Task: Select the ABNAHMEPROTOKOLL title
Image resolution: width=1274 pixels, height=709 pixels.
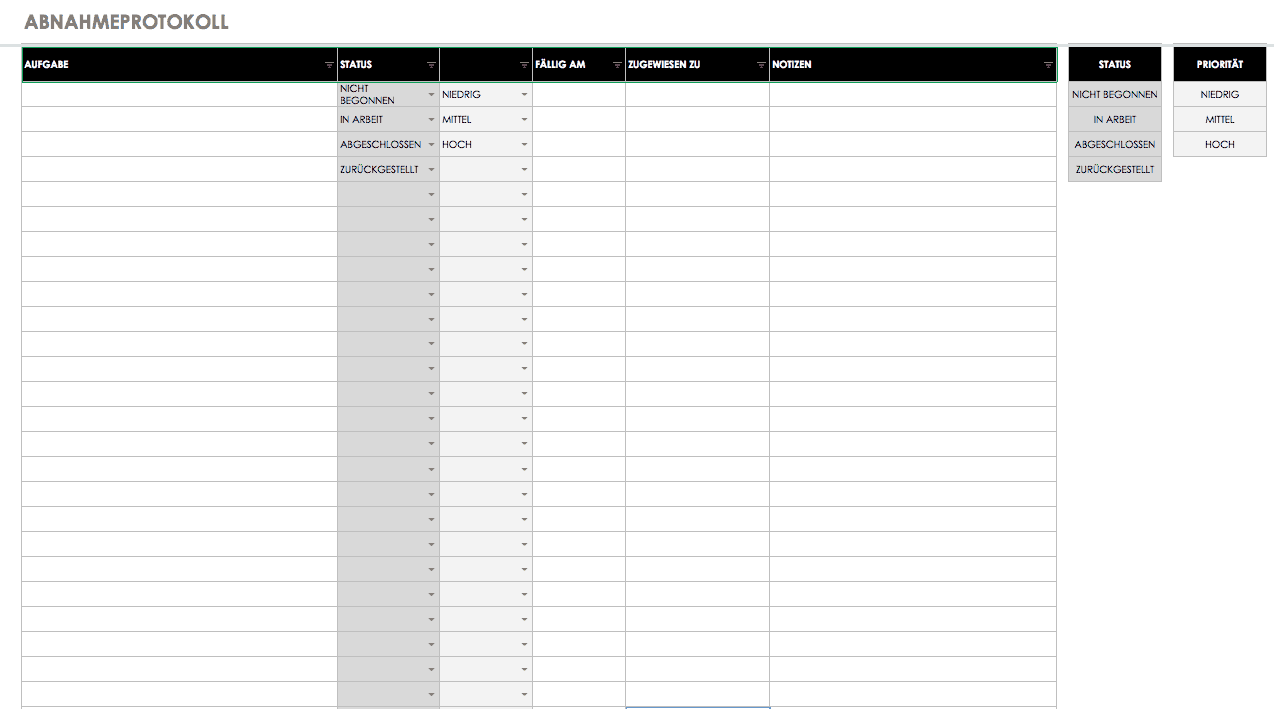Action: 126,22
